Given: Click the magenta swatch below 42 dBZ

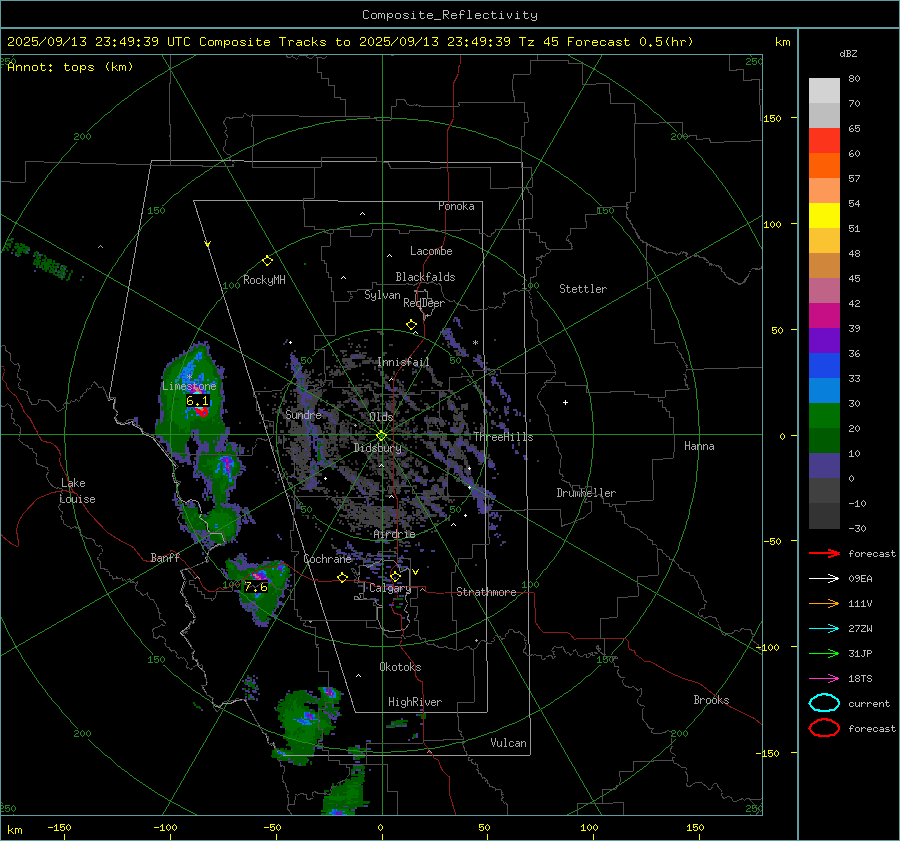Looking at the screenshot, I should click(824, 315).
